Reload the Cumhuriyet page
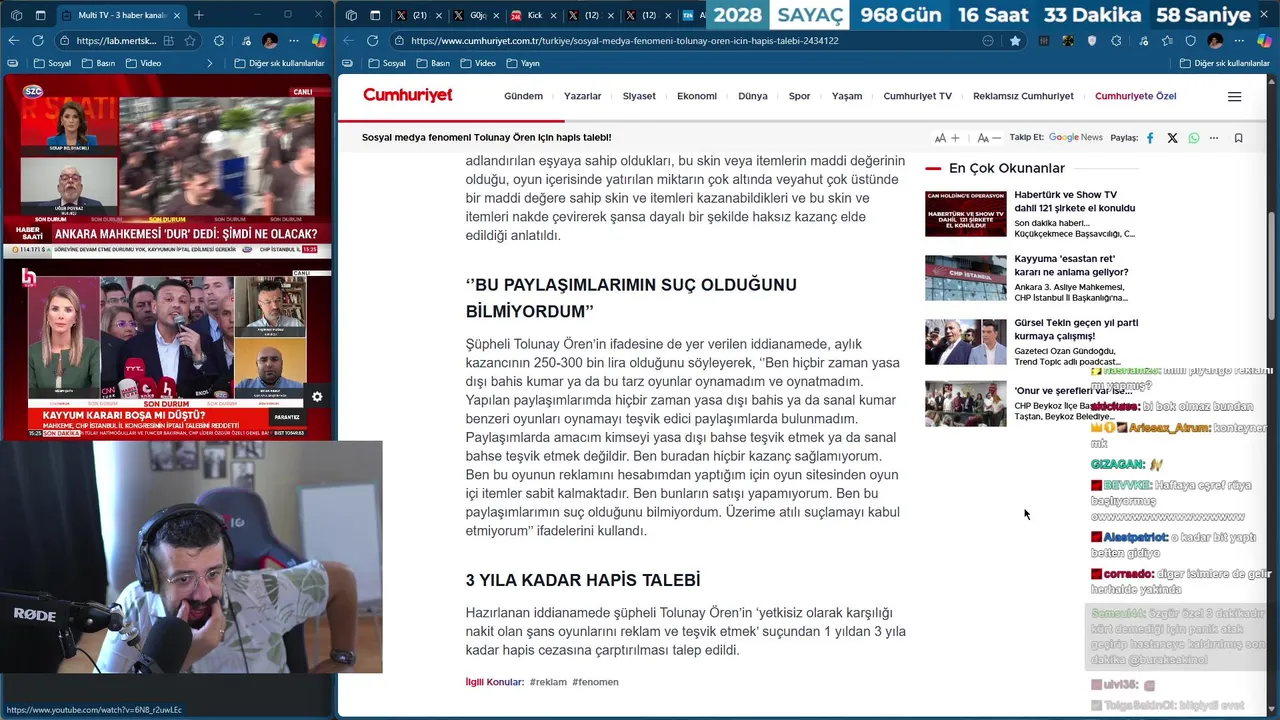The height and width of the screenshot is (720, 1280). [x=373, y=41]
